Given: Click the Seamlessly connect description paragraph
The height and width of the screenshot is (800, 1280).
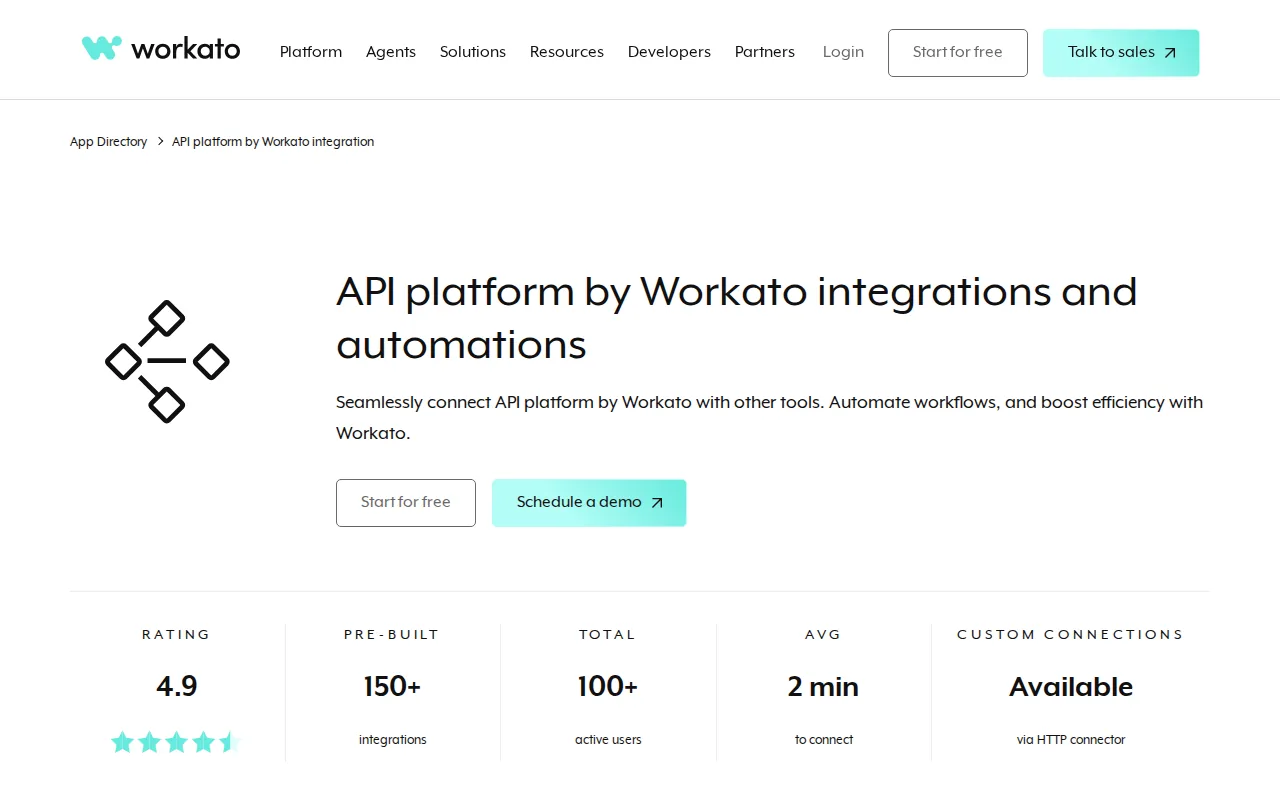Looking at the screenshot, I should 769,418.
